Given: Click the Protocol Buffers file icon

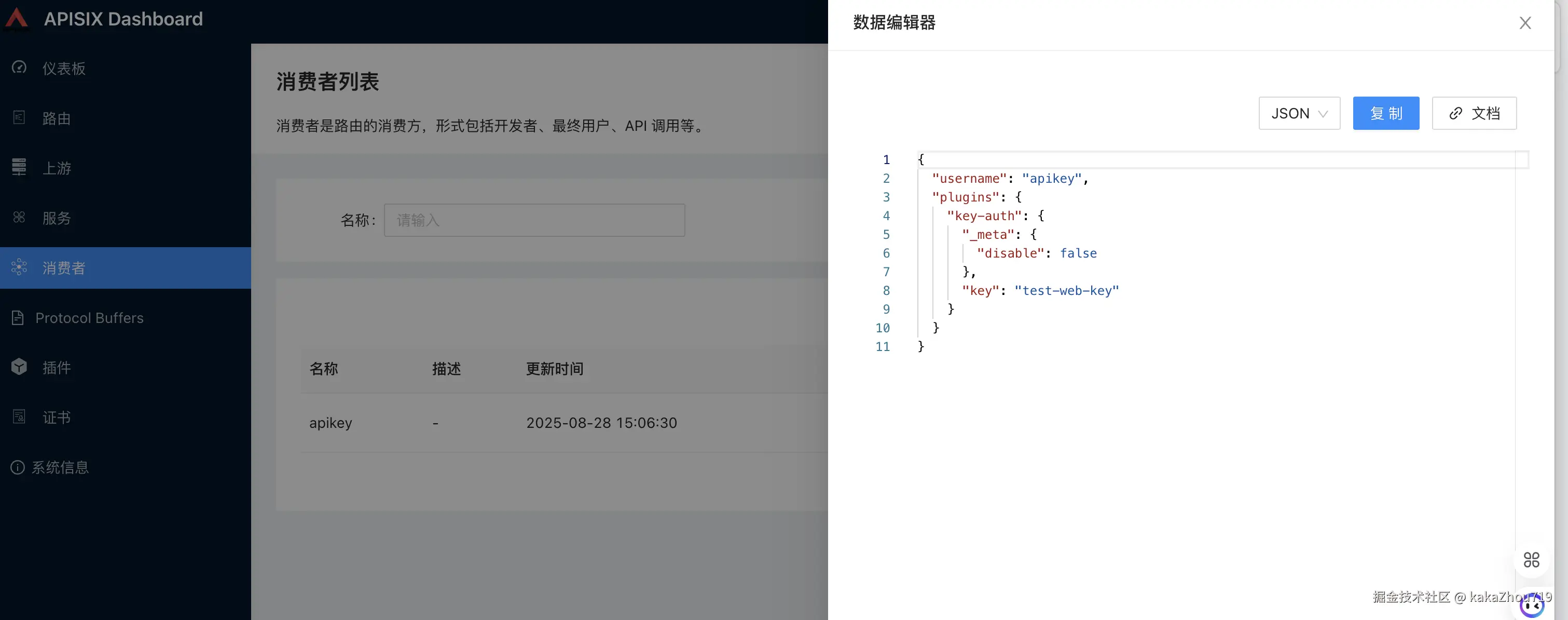Looking at the screenshot, I should (18, 318).
